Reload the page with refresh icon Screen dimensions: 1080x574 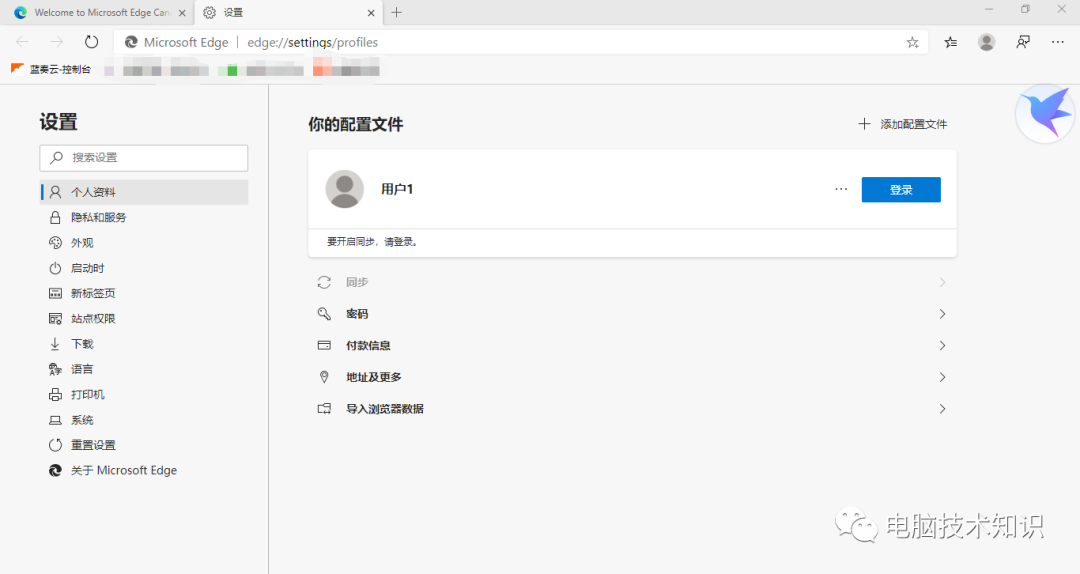tap(91, 42)
